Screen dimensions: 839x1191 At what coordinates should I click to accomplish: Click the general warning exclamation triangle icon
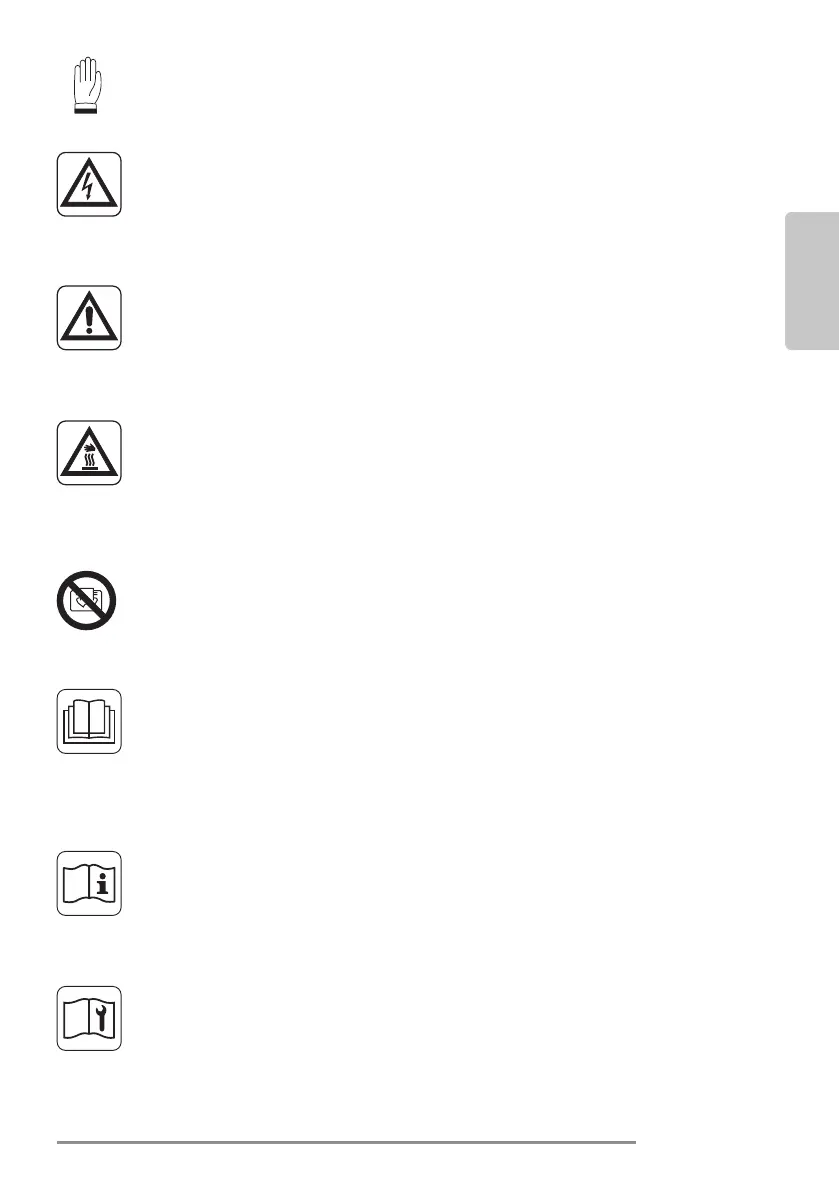click(x=89, y=317)
